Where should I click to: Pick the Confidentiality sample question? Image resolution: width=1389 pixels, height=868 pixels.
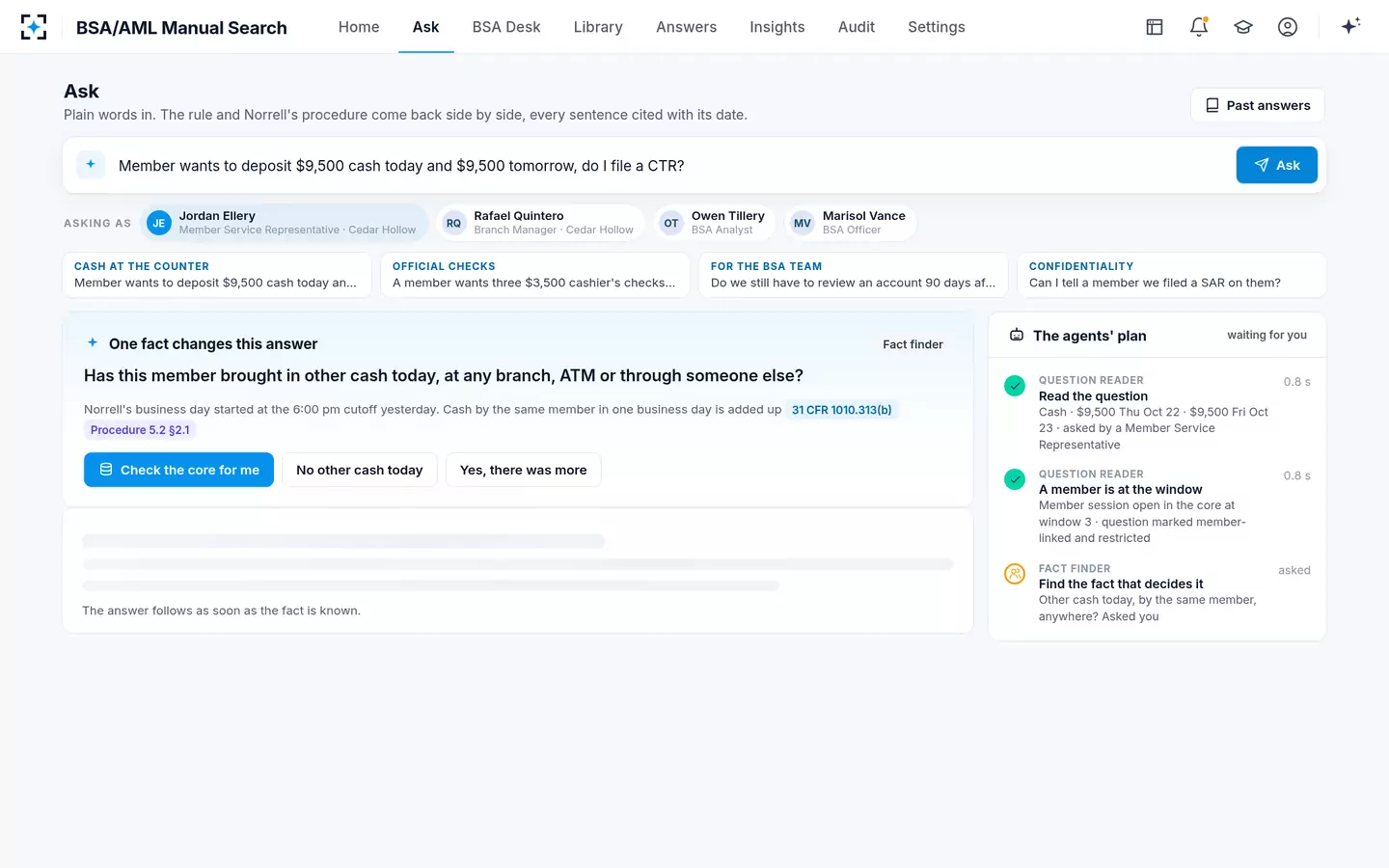pyautogui.click(x=1172, y=275)
